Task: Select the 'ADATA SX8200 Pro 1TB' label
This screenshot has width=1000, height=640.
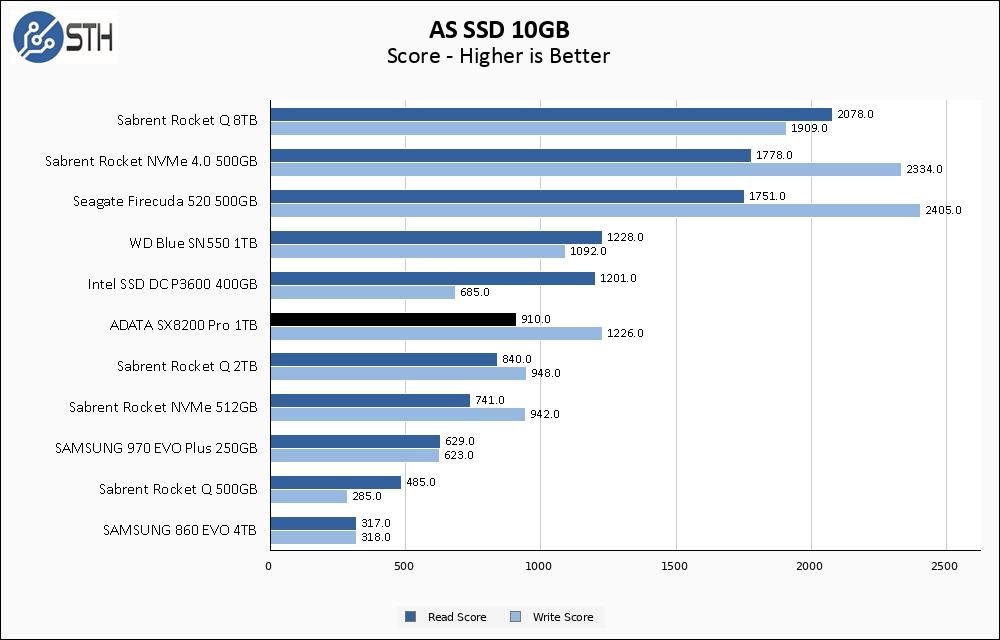Action: [184, 325]
